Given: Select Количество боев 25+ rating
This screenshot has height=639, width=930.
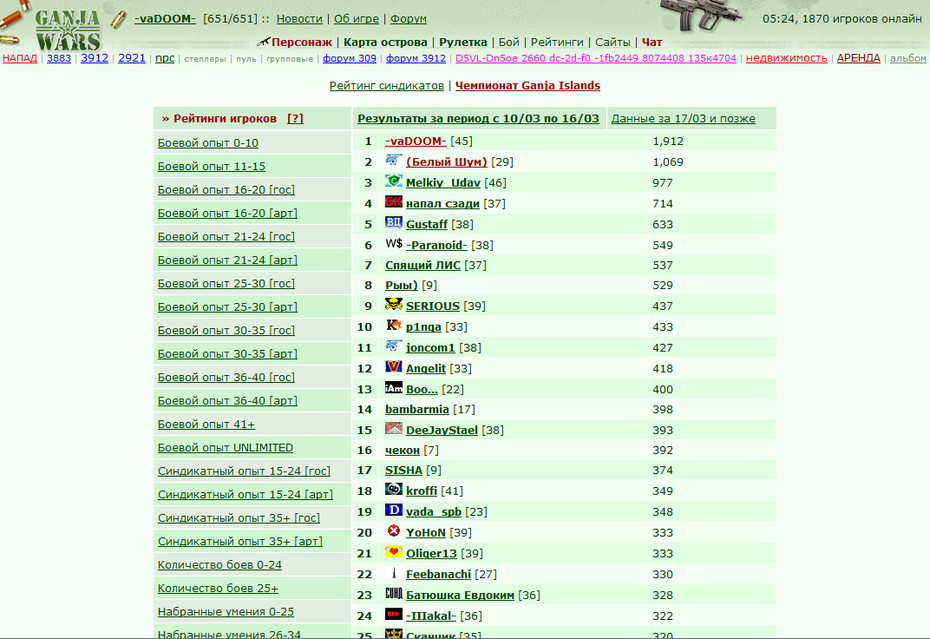Looking at the screenshot, I should click(x=218, y=589).
